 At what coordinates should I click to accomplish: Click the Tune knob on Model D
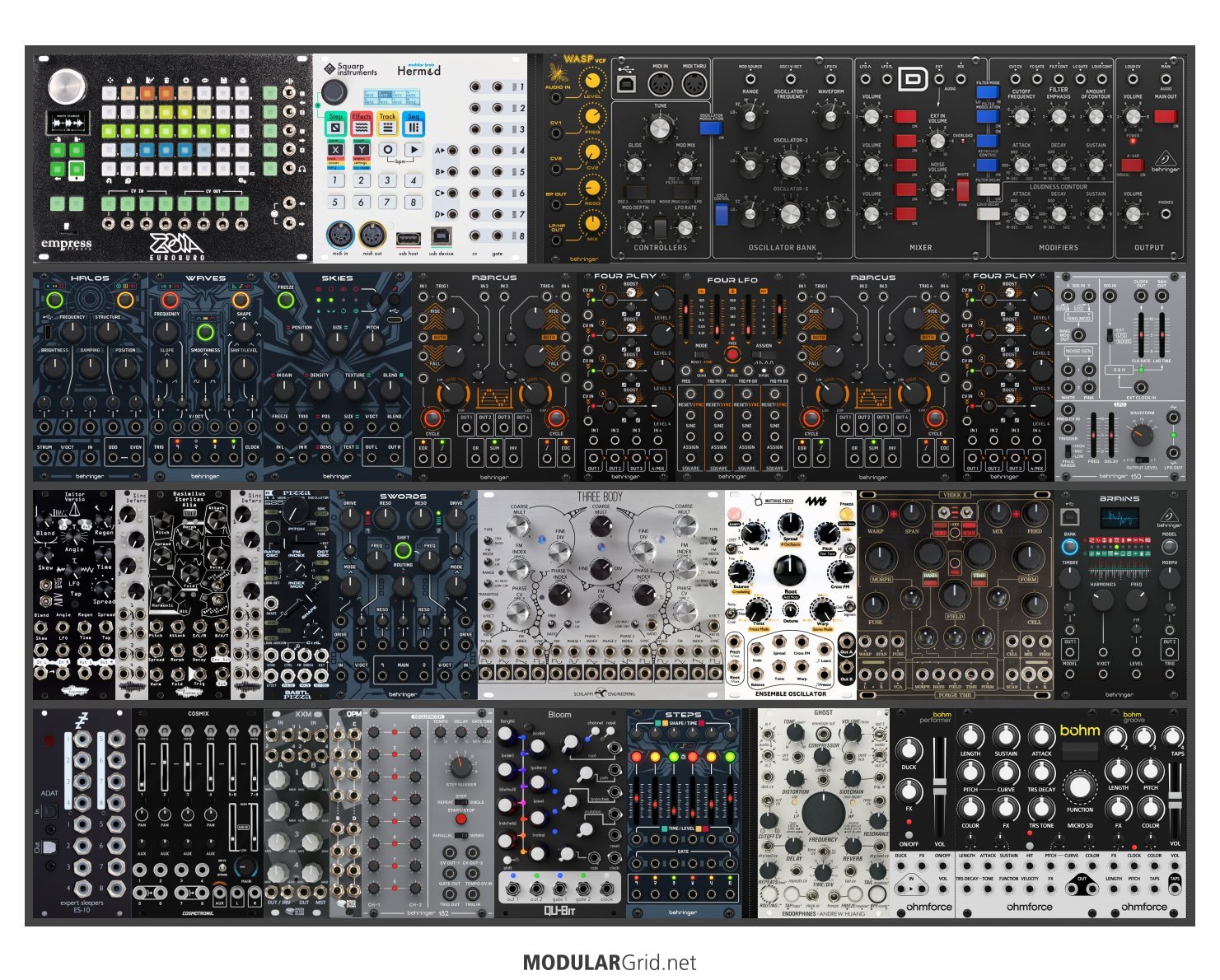pyautogui.click(x=660, y=128)
